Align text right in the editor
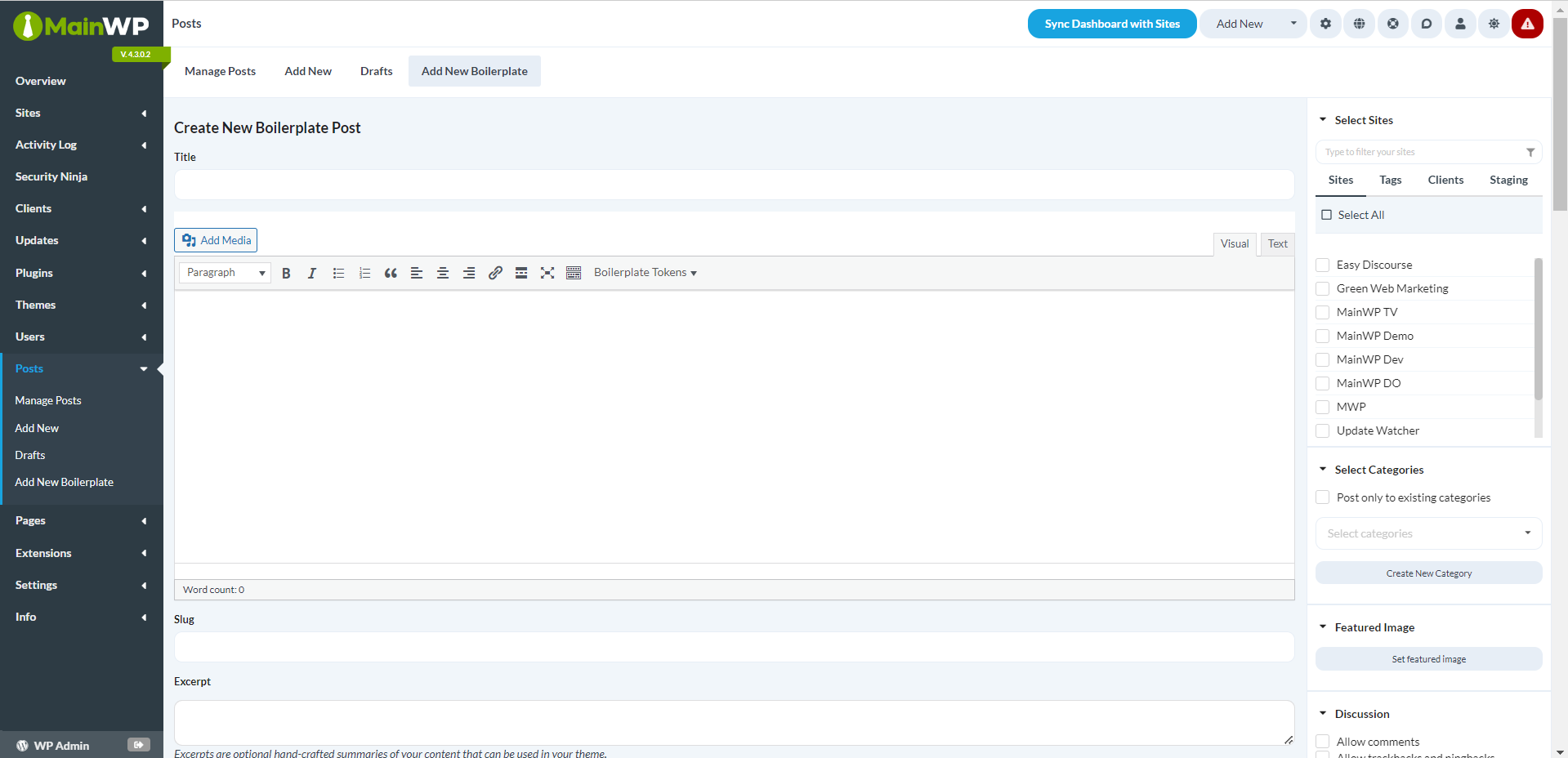 coord(469,273)
